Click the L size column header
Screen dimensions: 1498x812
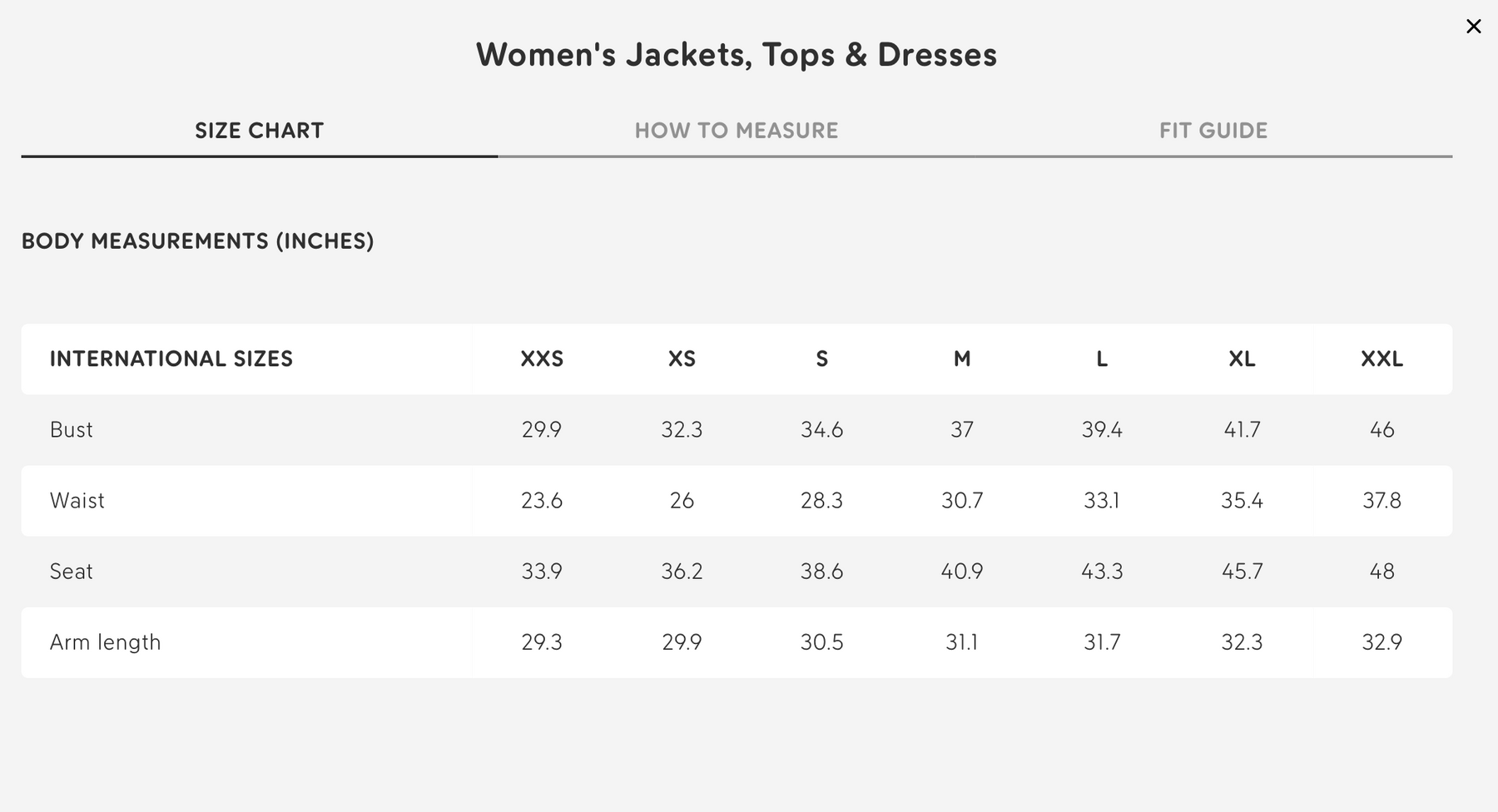(1102, 359)
